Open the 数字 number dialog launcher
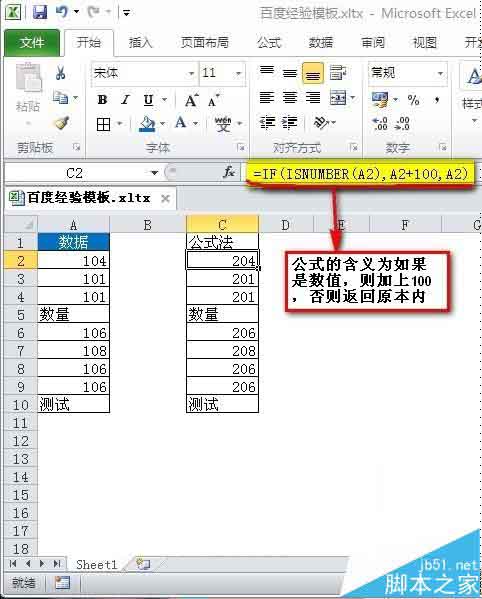 (442, 147)
